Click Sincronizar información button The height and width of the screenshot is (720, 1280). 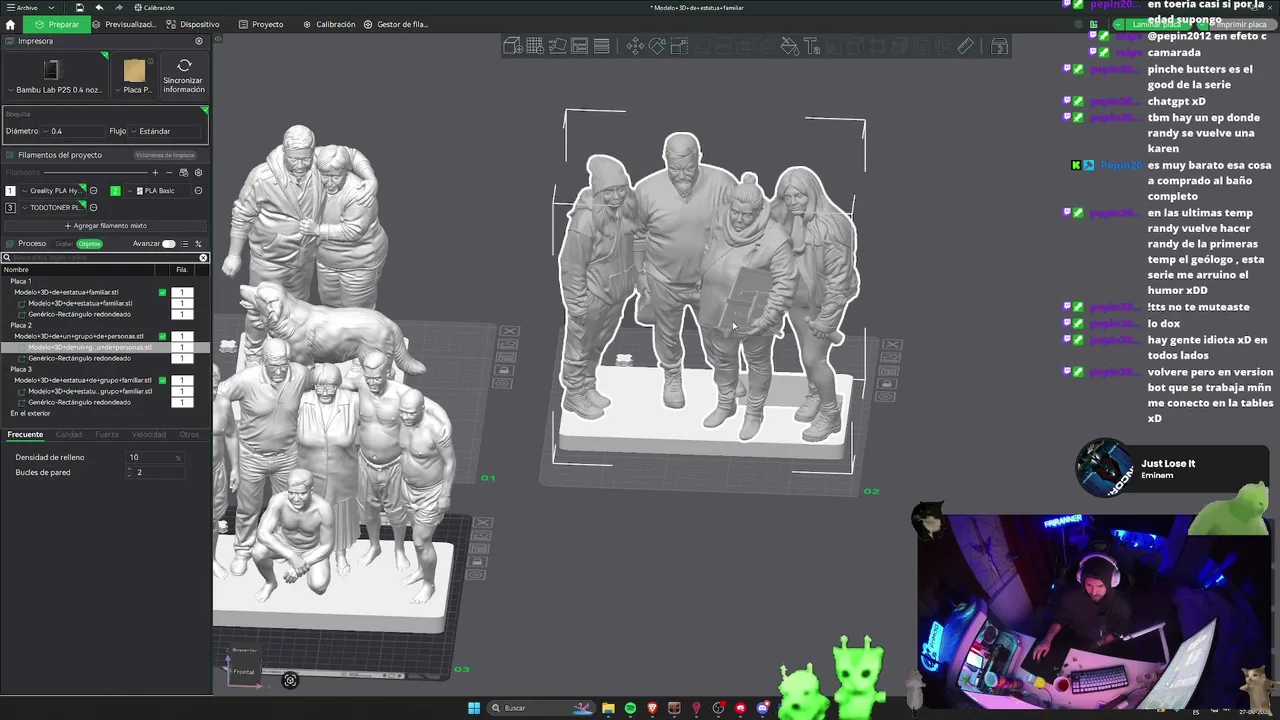click(184, 77)
